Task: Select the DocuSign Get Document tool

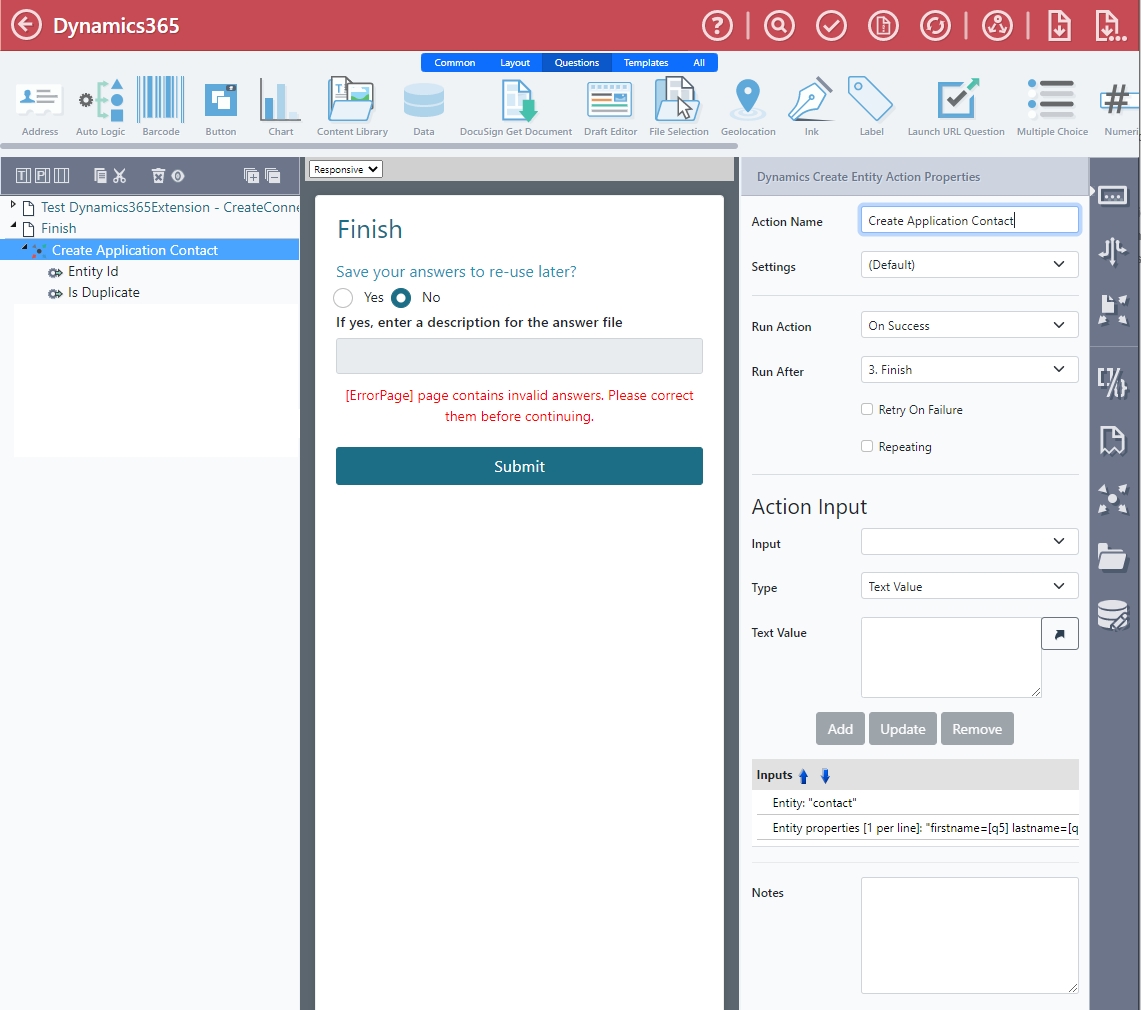Action: pyautogui.click(x=516, y=106)
